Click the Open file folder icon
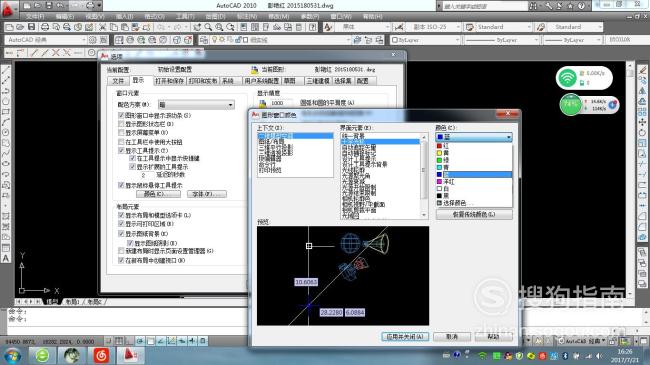Screen dimensions: 650x365 point(20,27)
